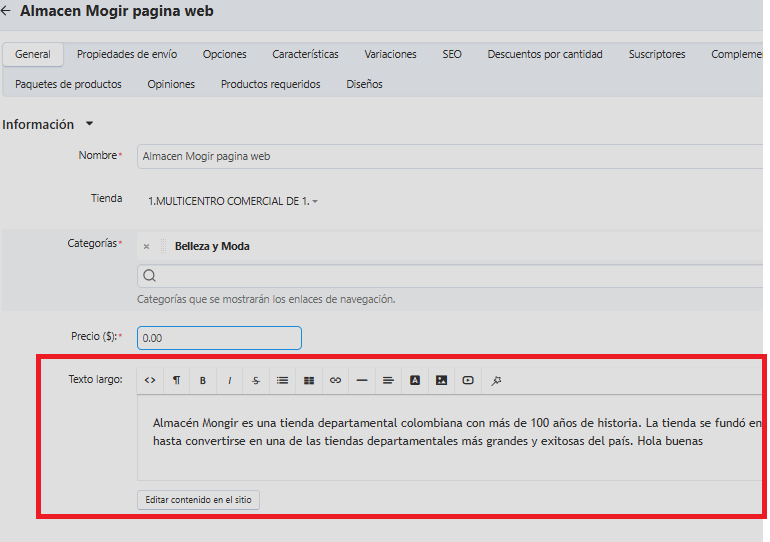Open the font color tool
The height and width of the screenshot is (542, 770).
coord(415,380)
